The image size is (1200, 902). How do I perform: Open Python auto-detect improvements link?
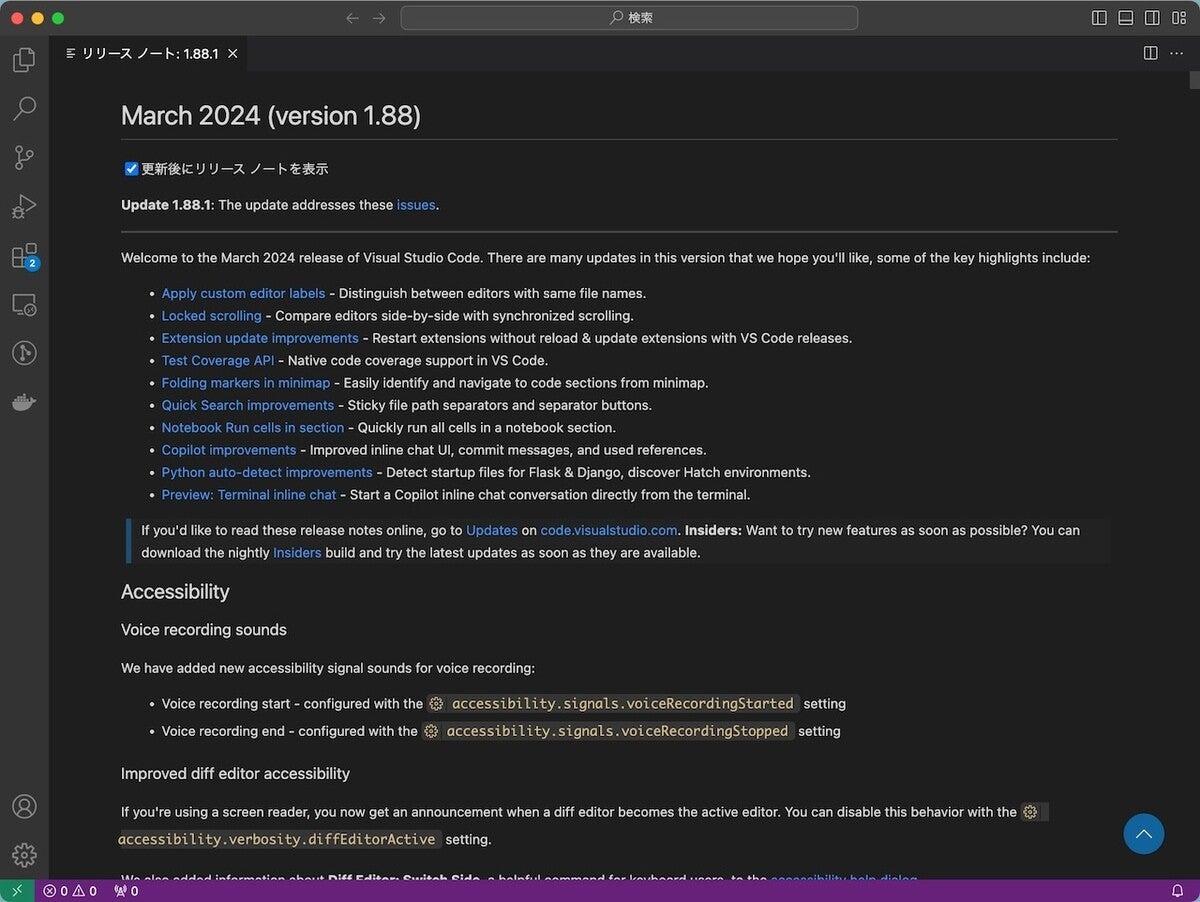click(x=267, y=472)
